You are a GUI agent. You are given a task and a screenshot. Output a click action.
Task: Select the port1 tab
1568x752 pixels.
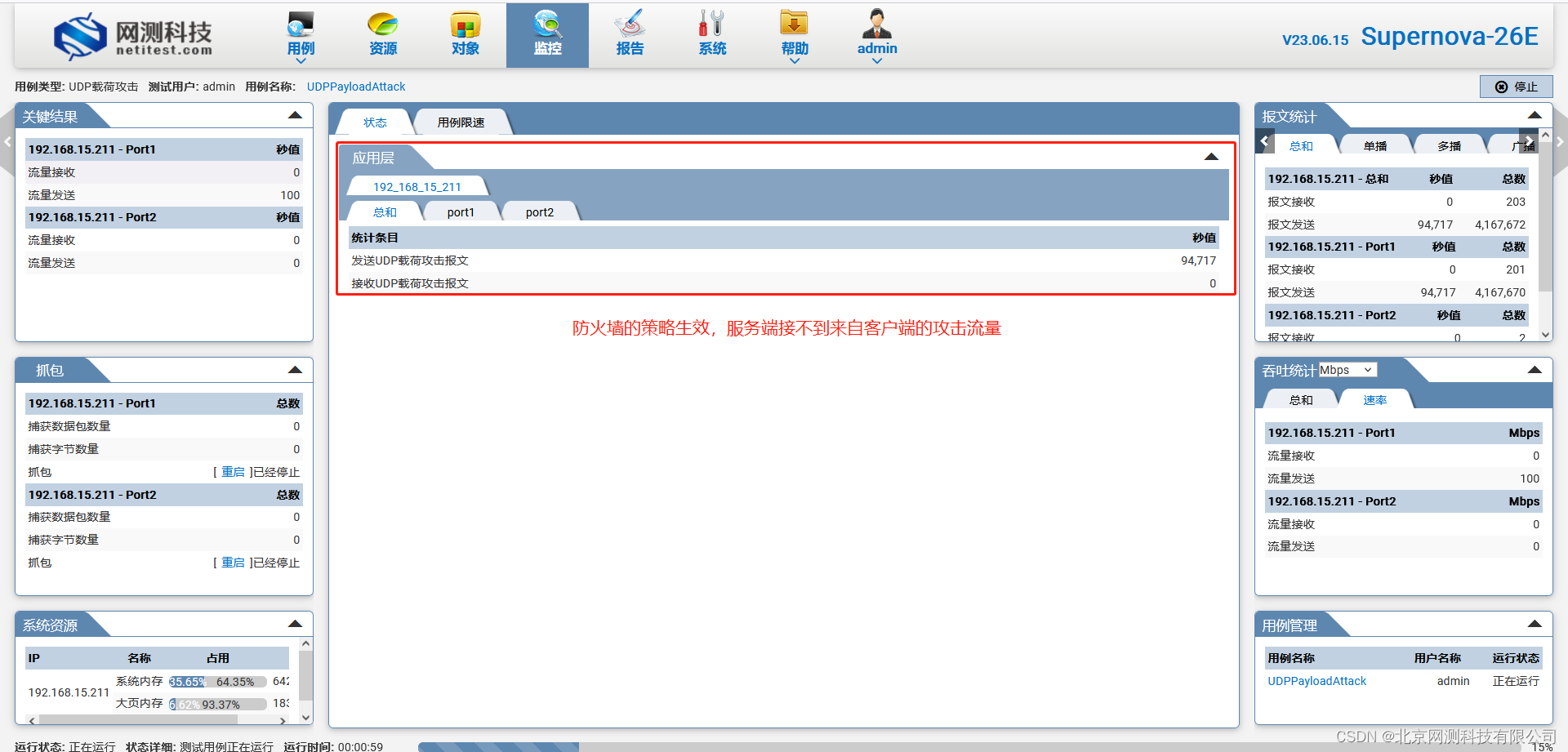coord(461,212)
